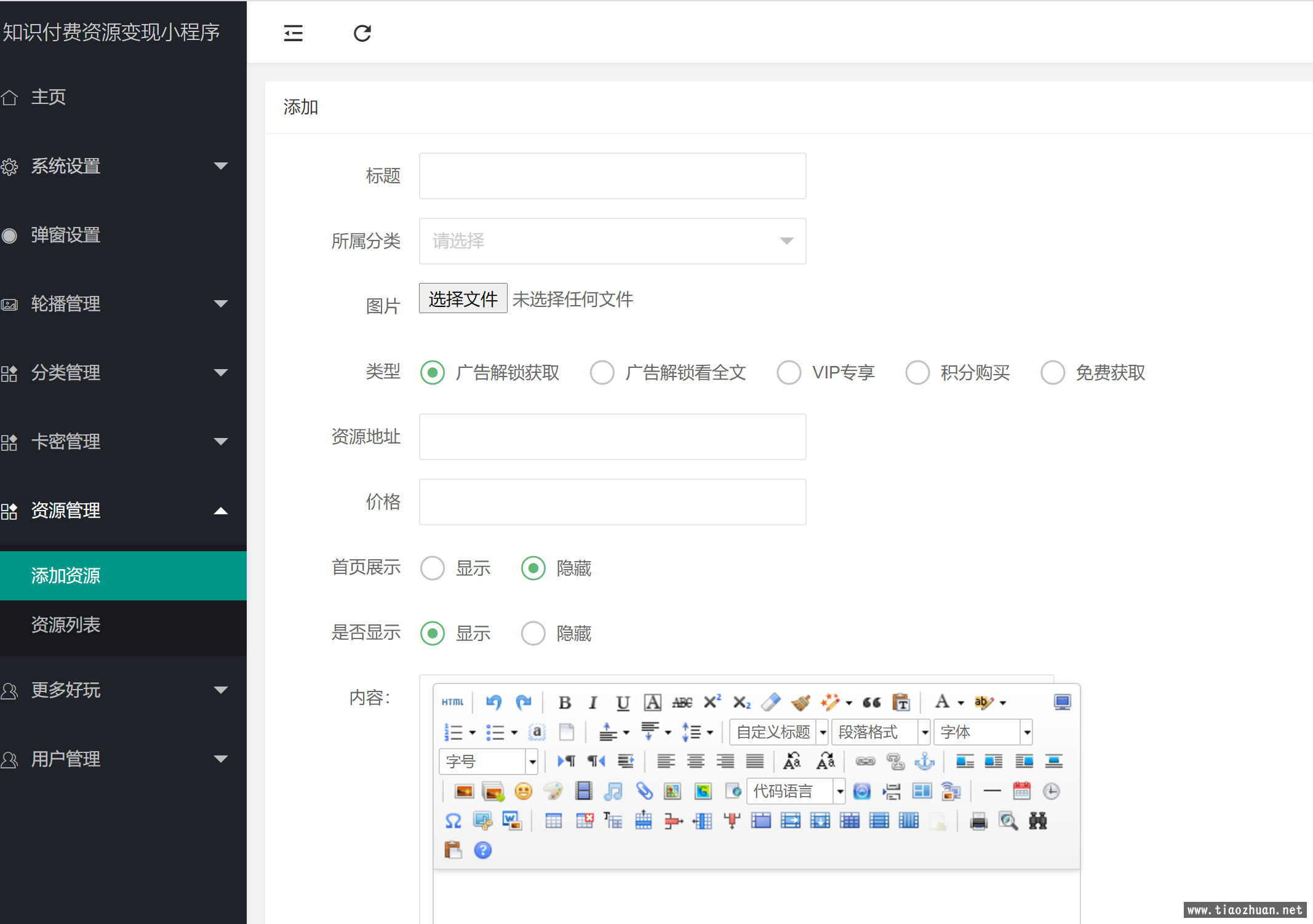Open the 自定义标题 dropdown
Screen dimensions: 1313x924
pos(779,732)
